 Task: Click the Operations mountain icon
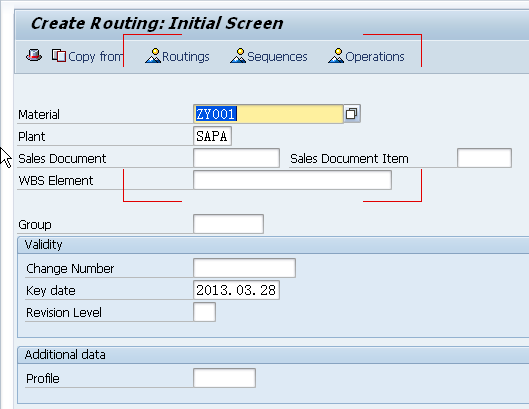[x=336, y=56]
